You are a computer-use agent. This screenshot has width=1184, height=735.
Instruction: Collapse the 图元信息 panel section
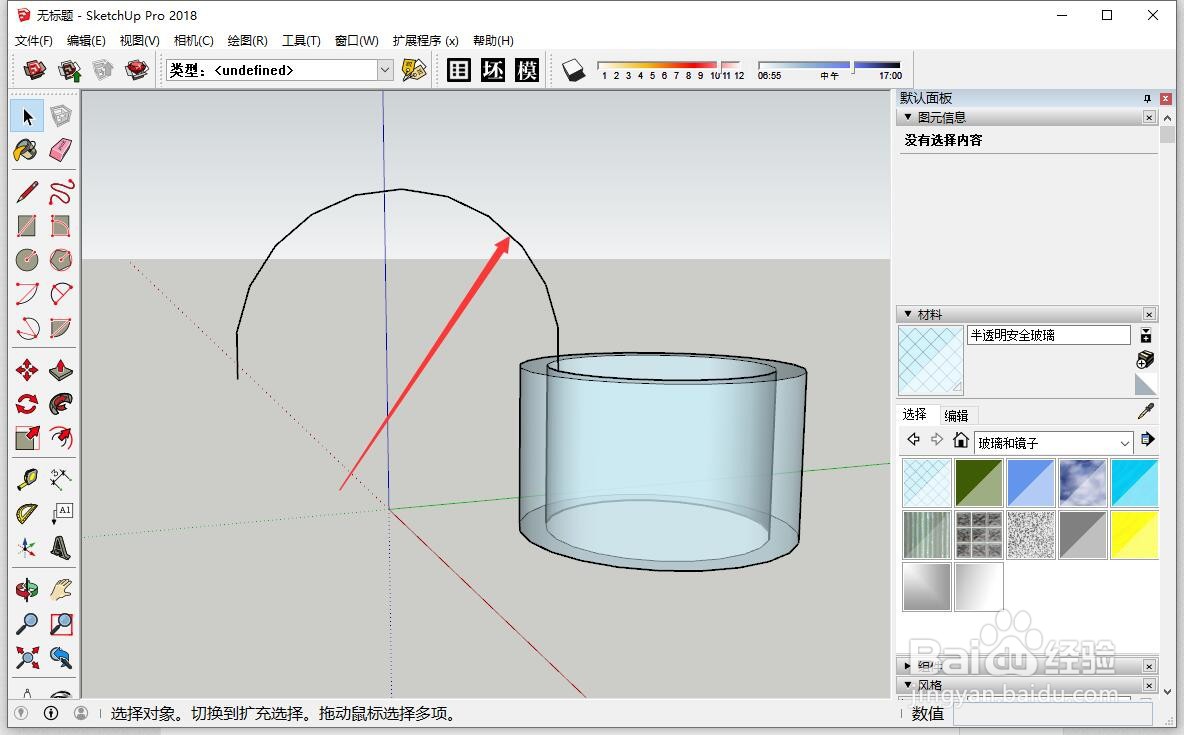pyautogui.click(x=909, y=117)
